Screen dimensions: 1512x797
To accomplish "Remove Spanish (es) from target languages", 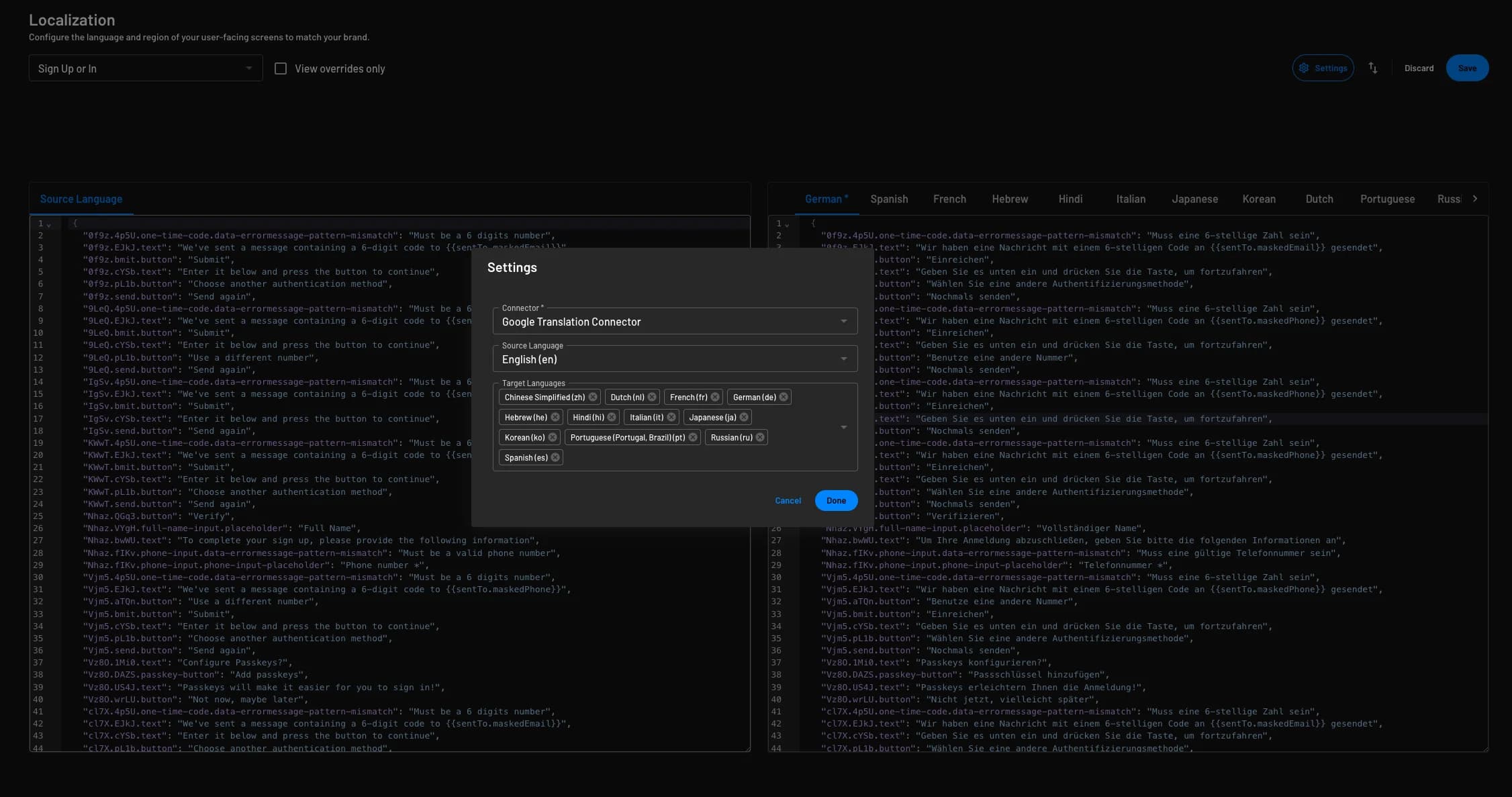I will tap(555, 457).
